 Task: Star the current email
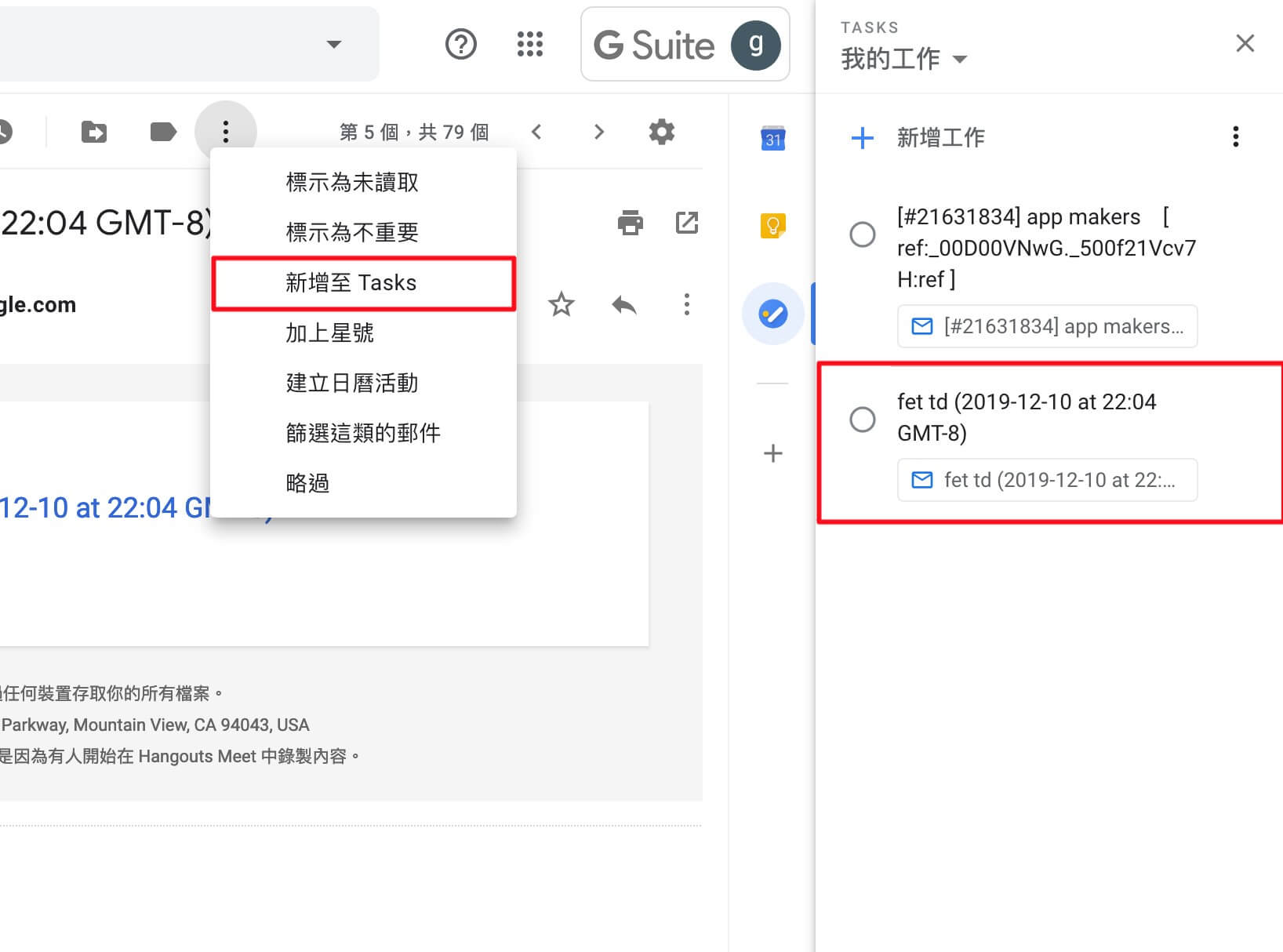(562, 305)
